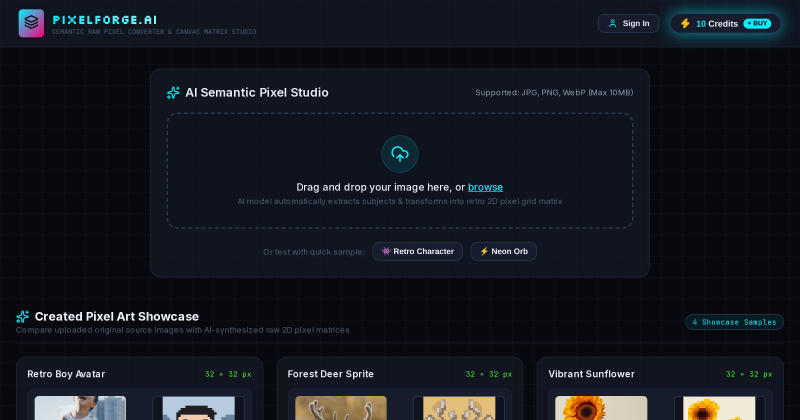Click the sparkle icon beside AI Semantic Pixel Studio
800x420 pixels.
coord(173,92)
